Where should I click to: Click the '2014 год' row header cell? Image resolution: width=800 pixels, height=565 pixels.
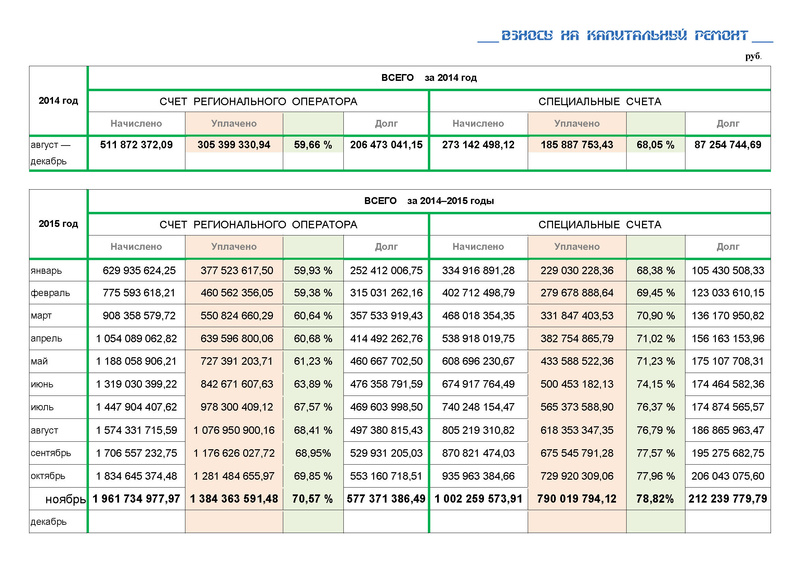58,101
